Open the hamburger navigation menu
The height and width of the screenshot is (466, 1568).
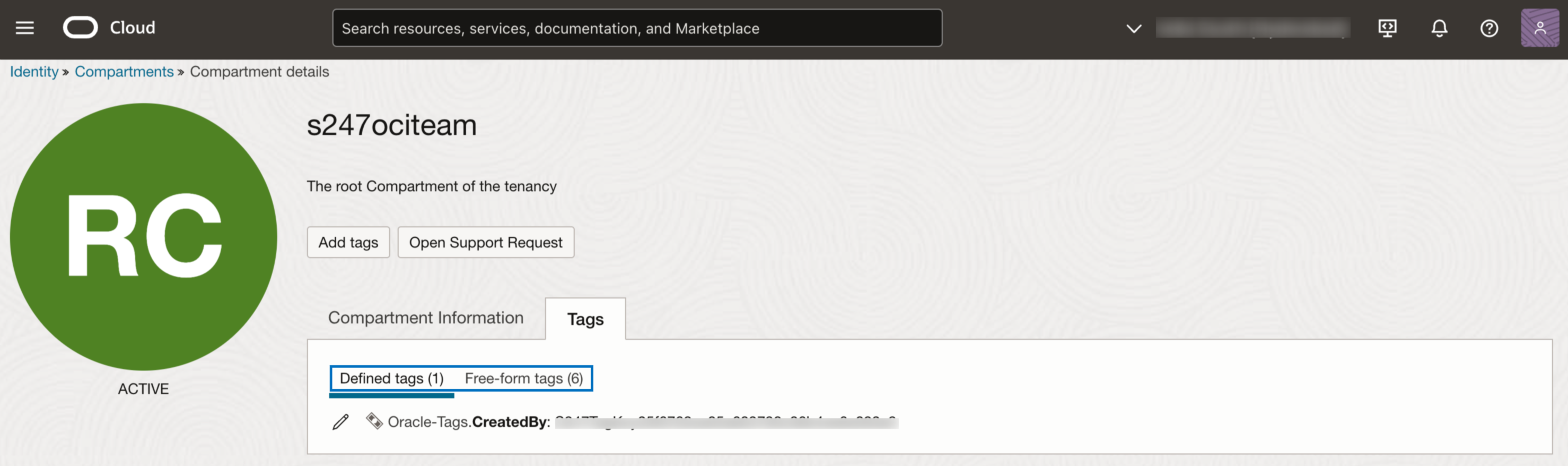pos(24,28)
